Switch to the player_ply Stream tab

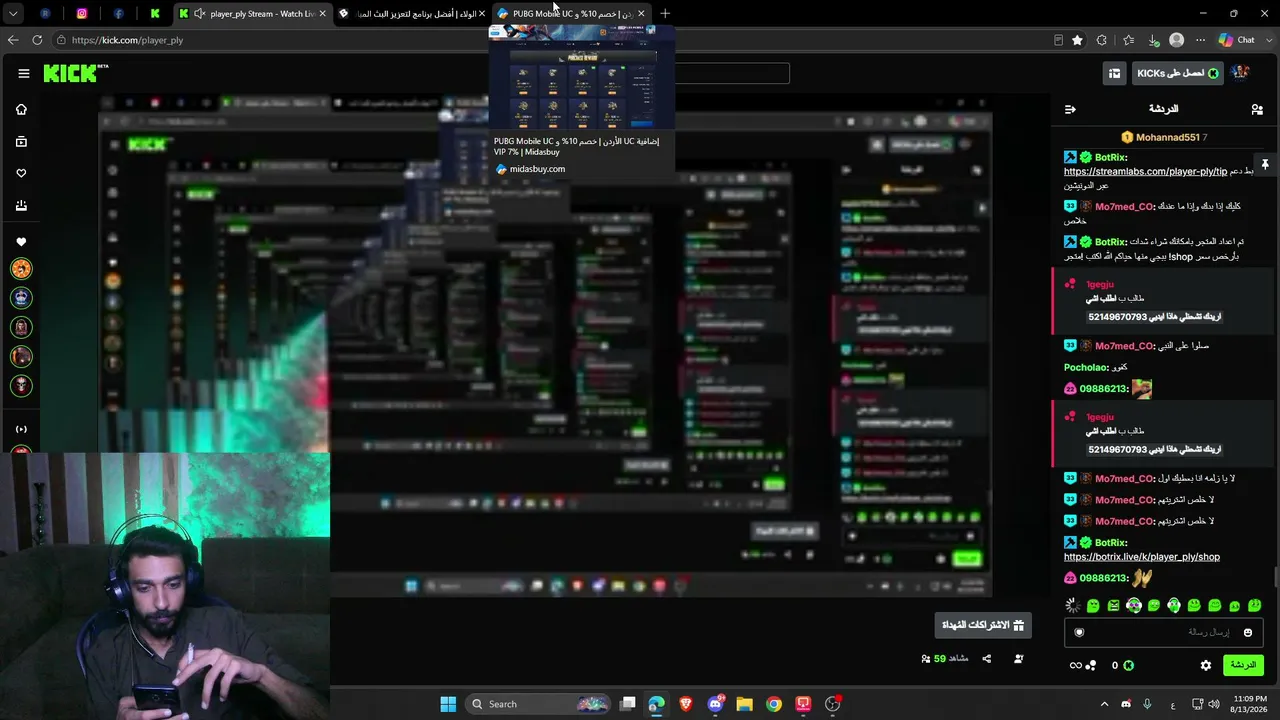pos(252,14)
